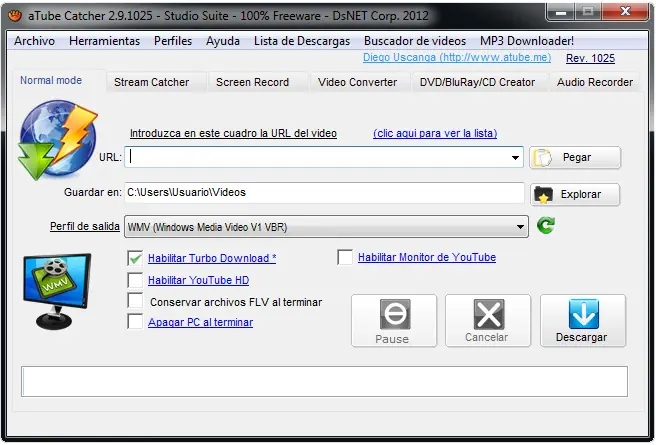Open the Archivo menu

coord(34,41)
